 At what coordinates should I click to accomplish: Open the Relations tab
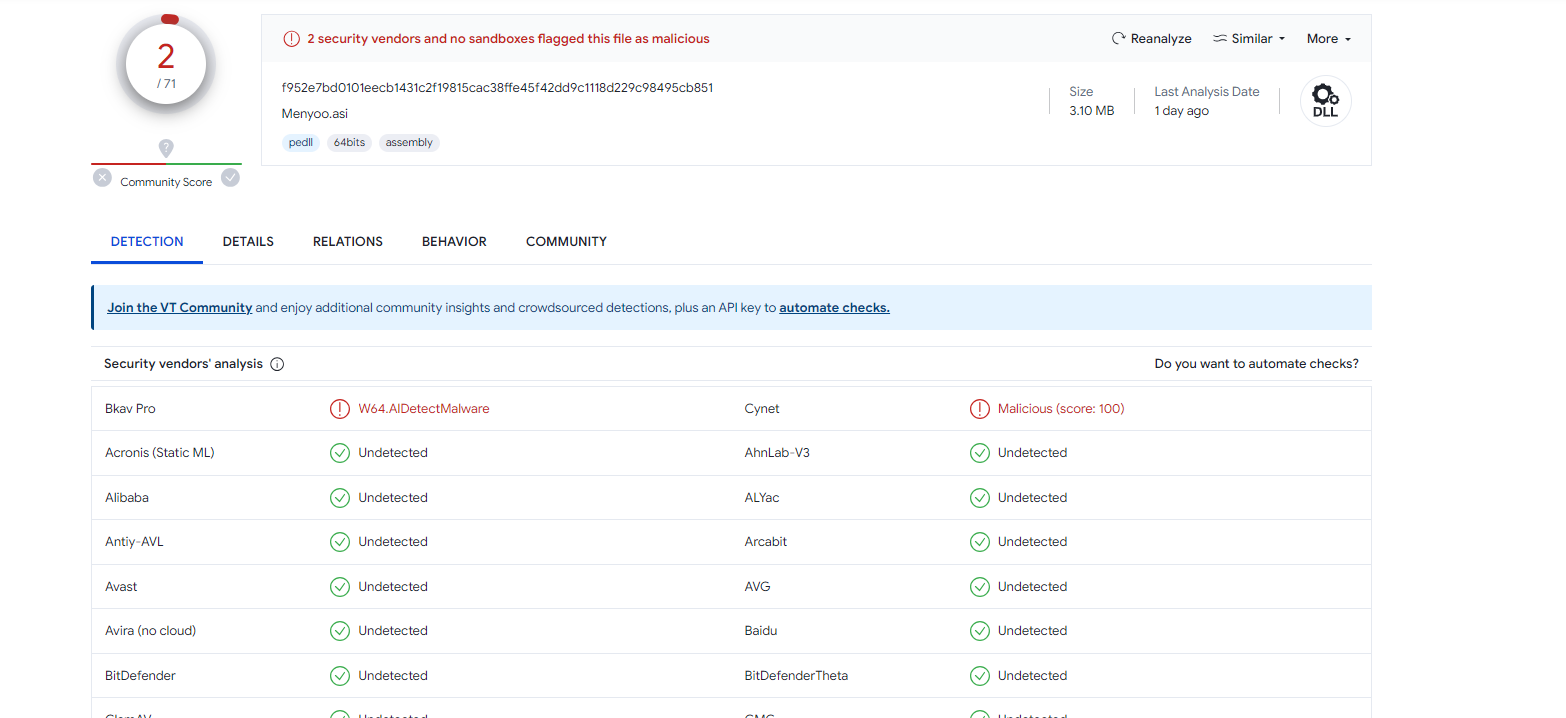[348, 242]
